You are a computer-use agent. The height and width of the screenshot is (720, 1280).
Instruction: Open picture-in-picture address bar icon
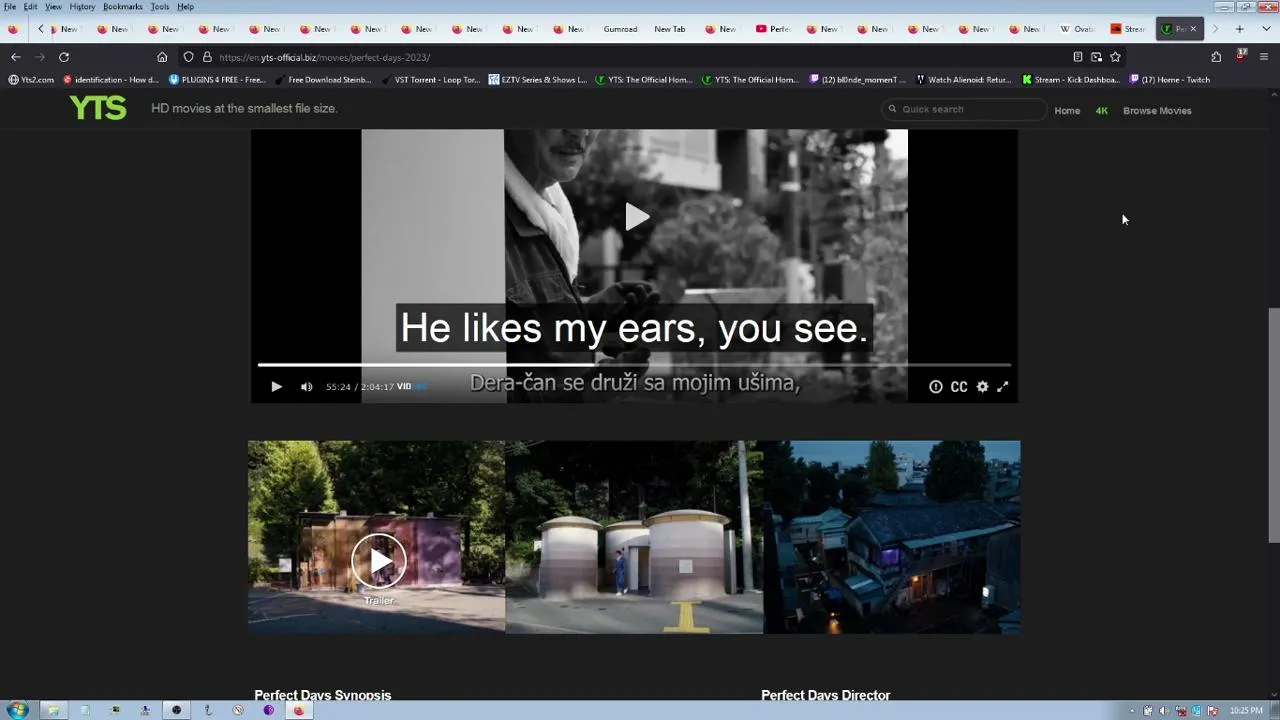click(1096, 57)
